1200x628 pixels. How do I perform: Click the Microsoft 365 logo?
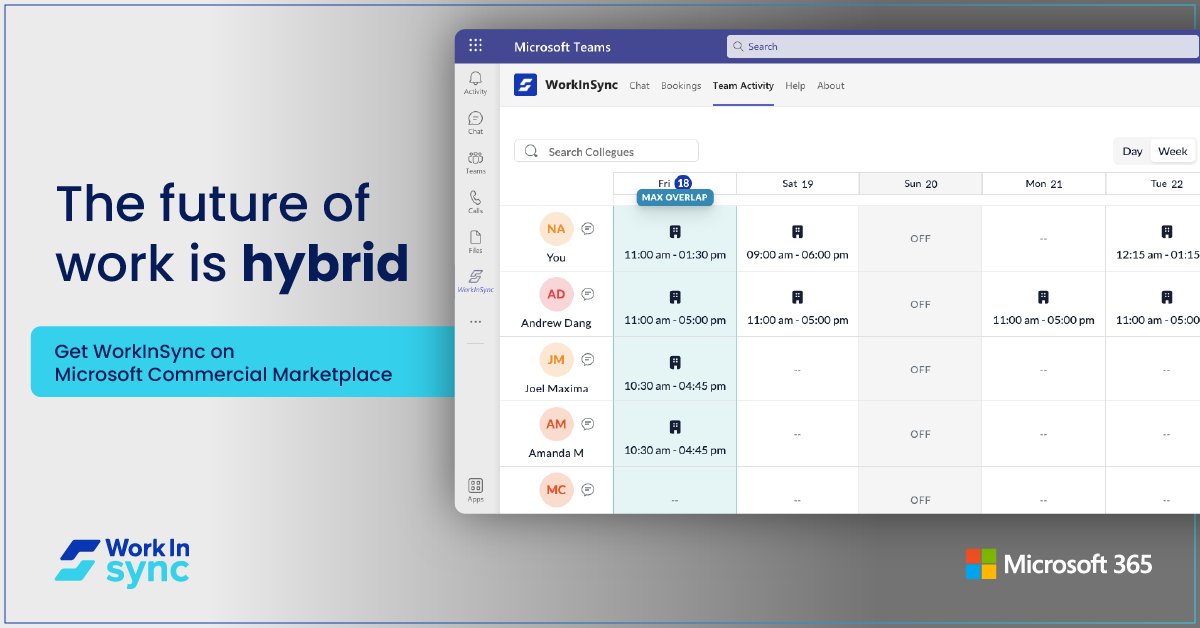click(x=1059, y=564)
